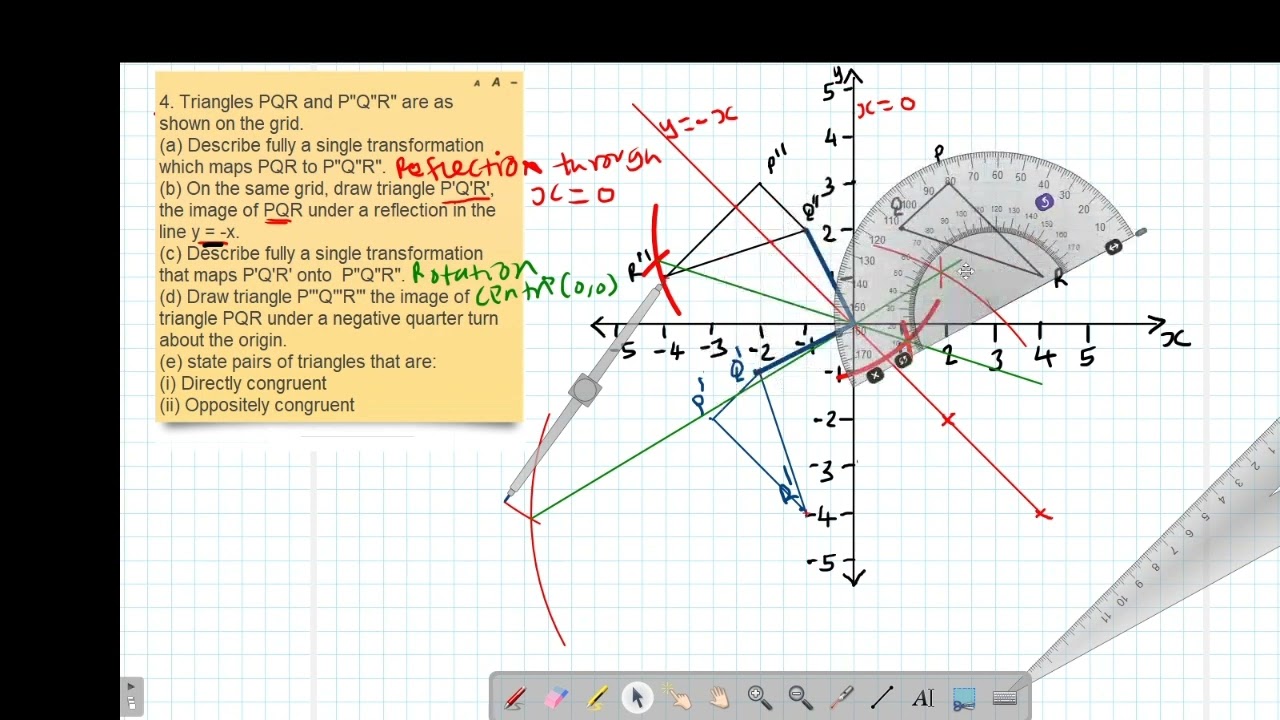Select the yellow Highlighter tool

pyautogui.click(x=597, y=697)
